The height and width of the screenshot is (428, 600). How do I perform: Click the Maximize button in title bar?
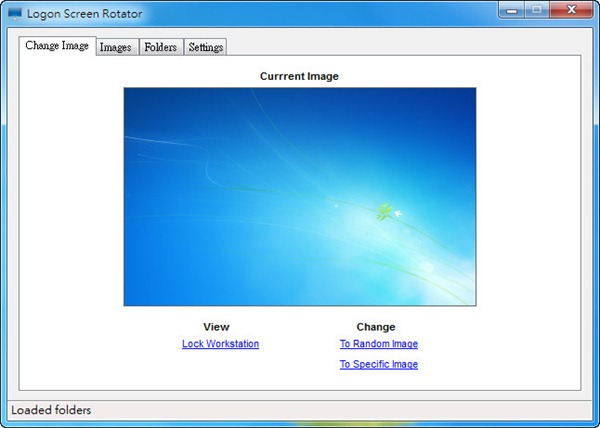536,10
